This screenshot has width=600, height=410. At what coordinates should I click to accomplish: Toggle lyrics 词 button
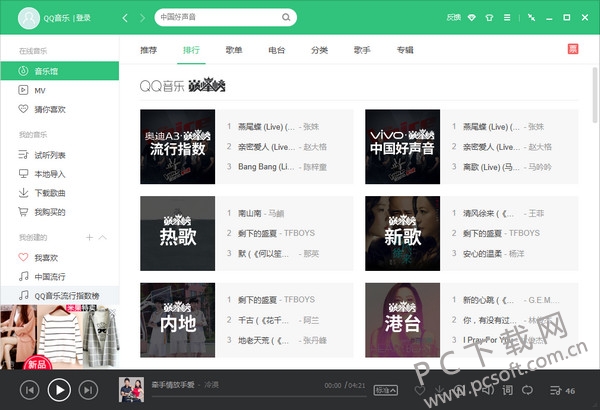[507, 390]
